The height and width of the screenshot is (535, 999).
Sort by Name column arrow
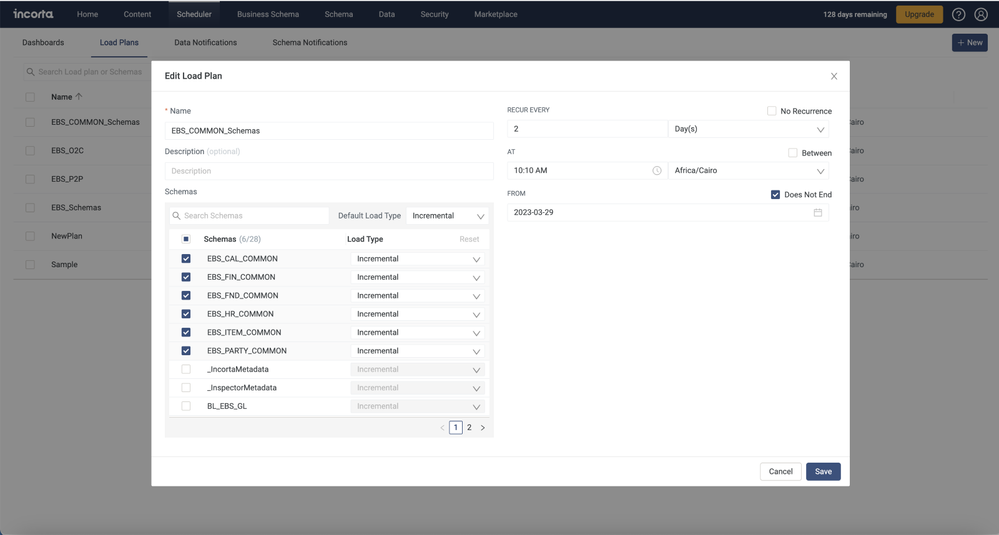(x=79, y=97)
